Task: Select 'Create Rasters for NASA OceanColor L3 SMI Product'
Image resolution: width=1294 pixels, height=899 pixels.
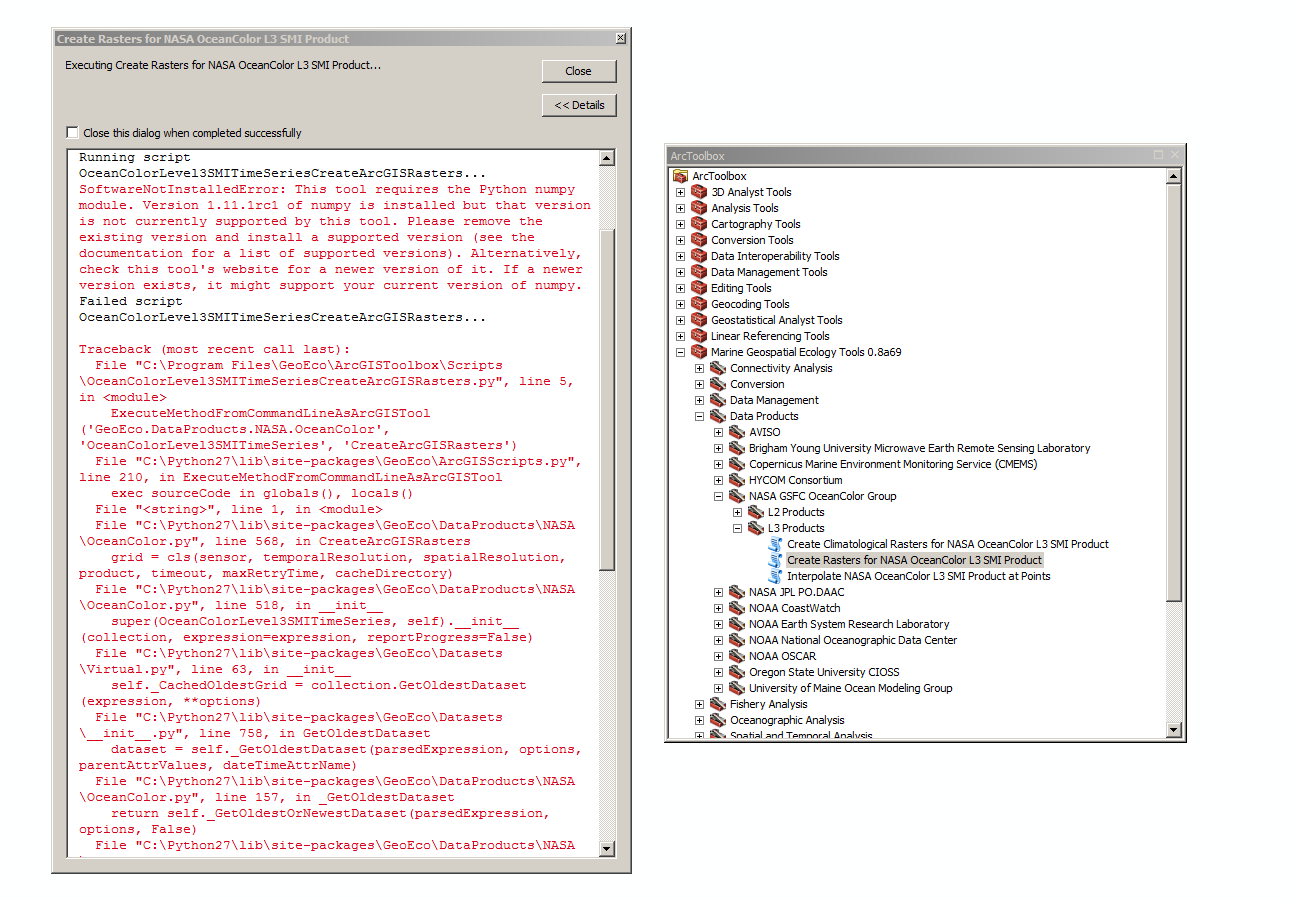Action: click(x=915, y=560)
